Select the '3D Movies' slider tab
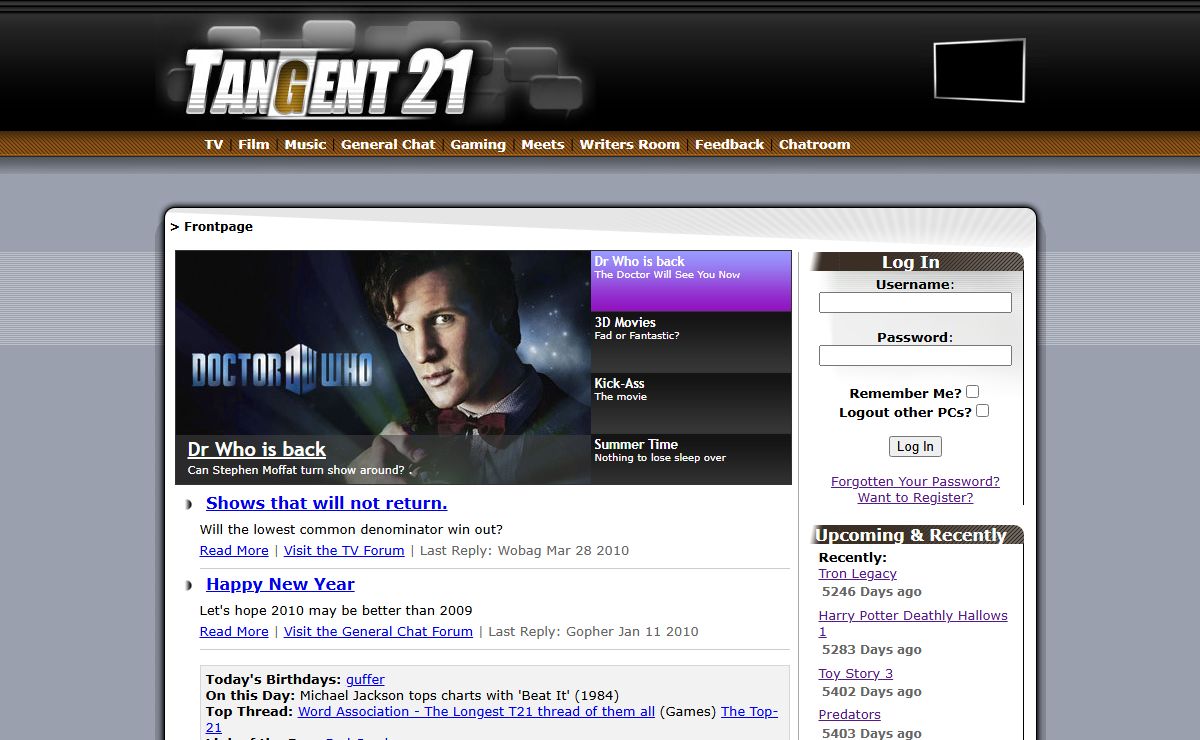 (x=691, y=342)
